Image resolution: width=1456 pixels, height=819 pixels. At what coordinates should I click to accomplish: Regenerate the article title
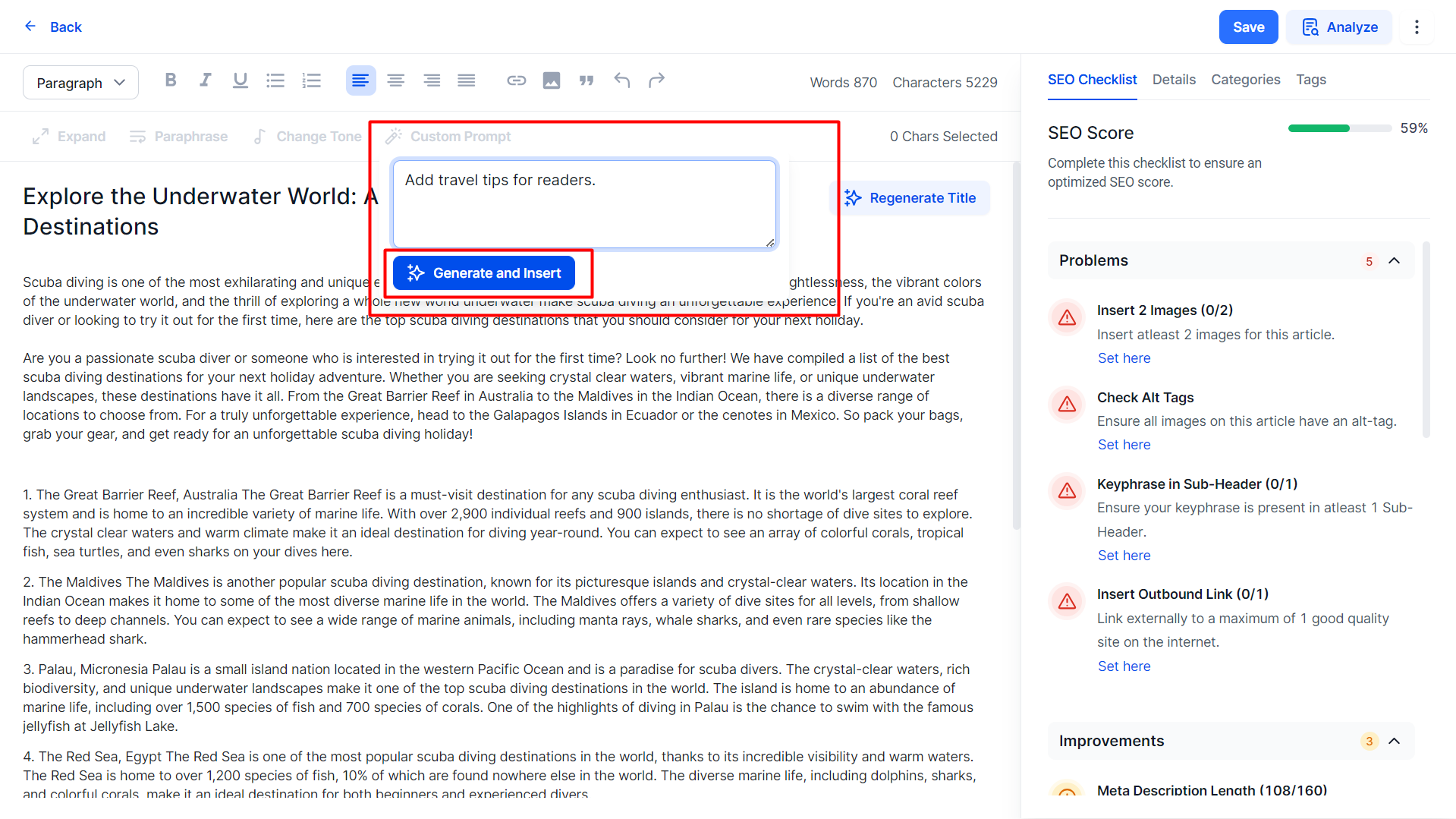(x=910, y=198)
